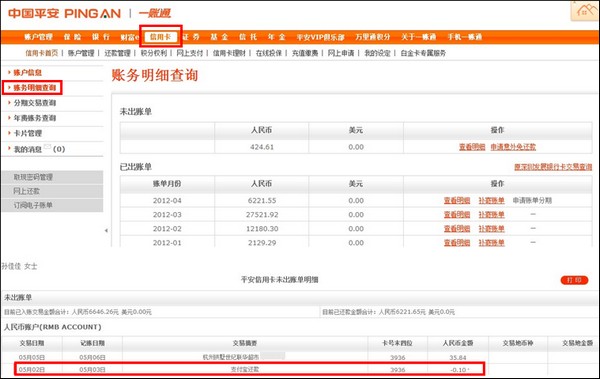This screenshot has width=600, height=379.
Task: Select the 信用卡 tab in orange navigation bar
Action: click(x=161, y=37)
